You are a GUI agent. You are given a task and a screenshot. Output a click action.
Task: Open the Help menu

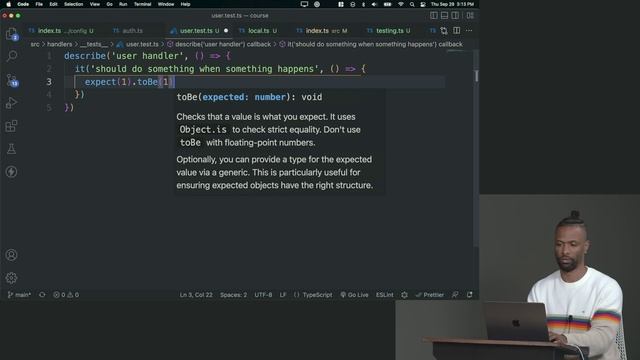[185, 4]
